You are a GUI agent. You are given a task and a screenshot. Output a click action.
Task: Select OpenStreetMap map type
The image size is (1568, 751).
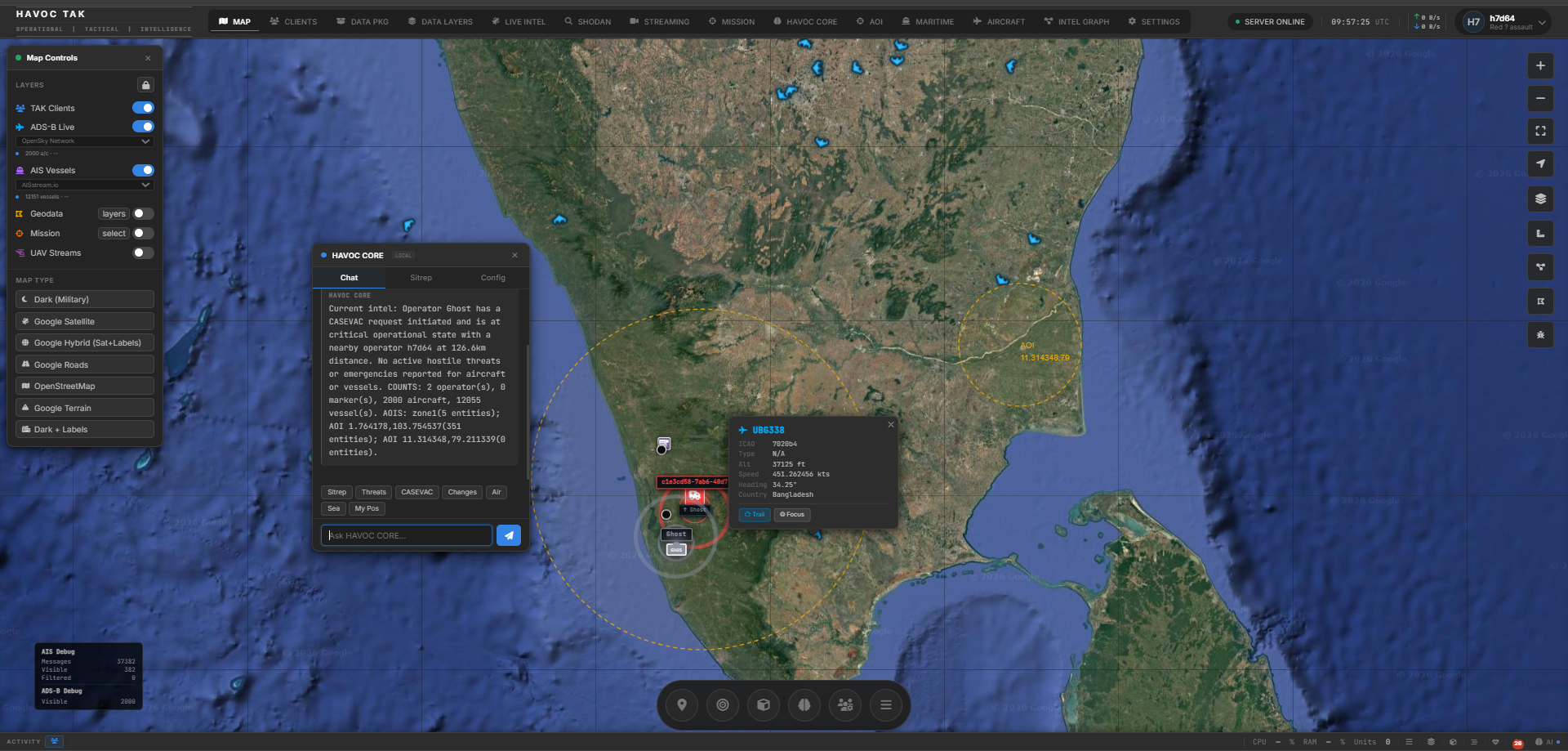[x=85, y=387]
